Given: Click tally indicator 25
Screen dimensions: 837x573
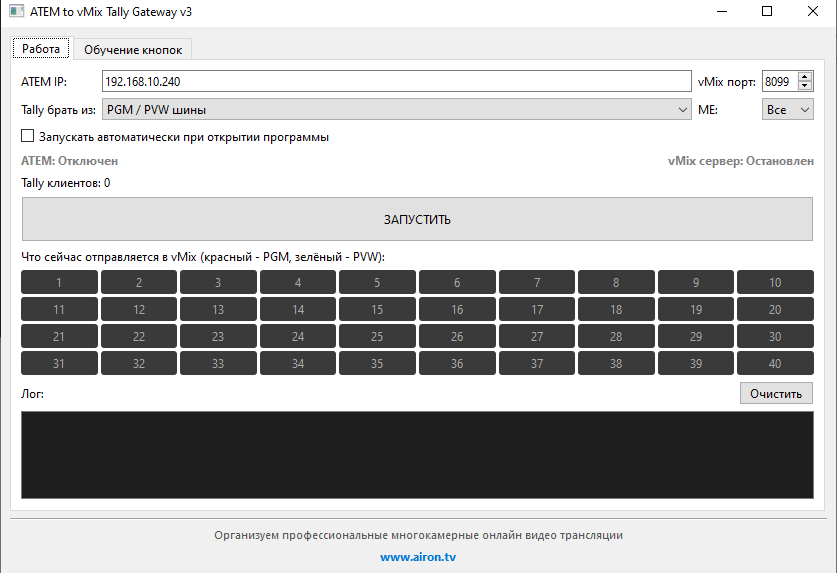Looking at the screenshot, I should tap(377, 336).
